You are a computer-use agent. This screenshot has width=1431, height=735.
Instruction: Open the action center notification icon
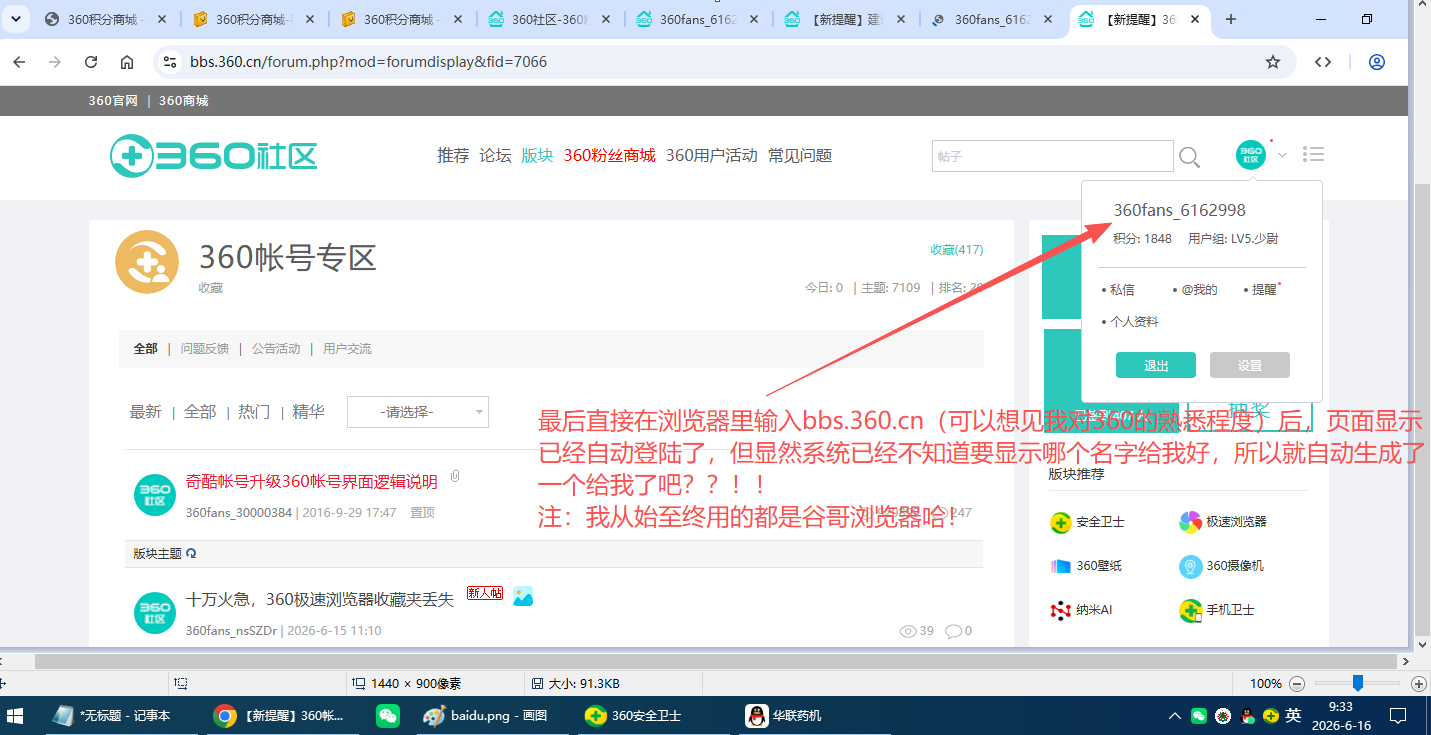point(1398,716)
